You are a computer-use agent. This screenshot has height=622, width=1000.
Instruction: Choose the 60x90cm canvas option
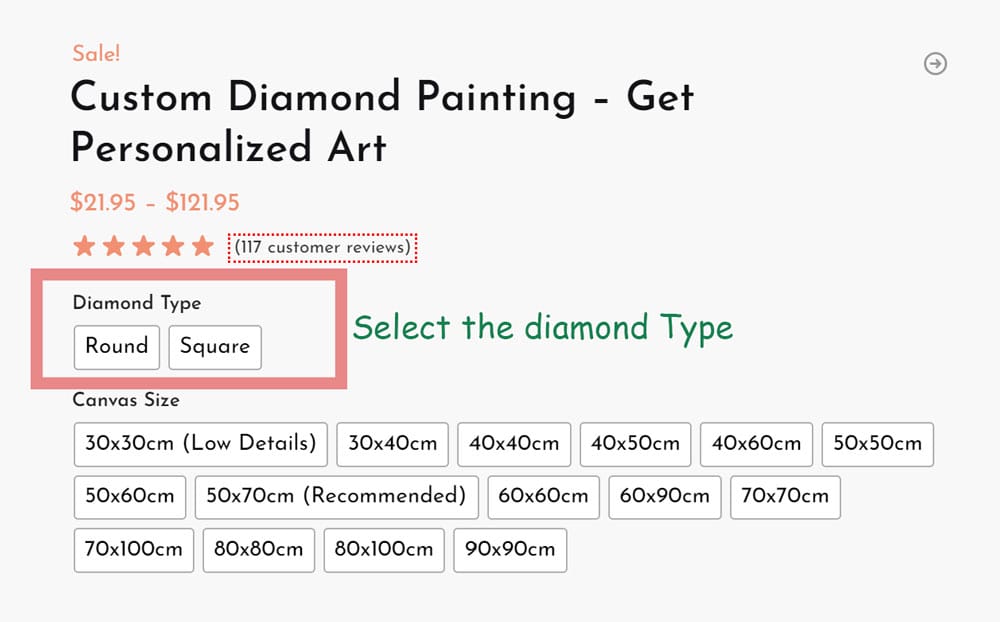(x=664, y=497)
